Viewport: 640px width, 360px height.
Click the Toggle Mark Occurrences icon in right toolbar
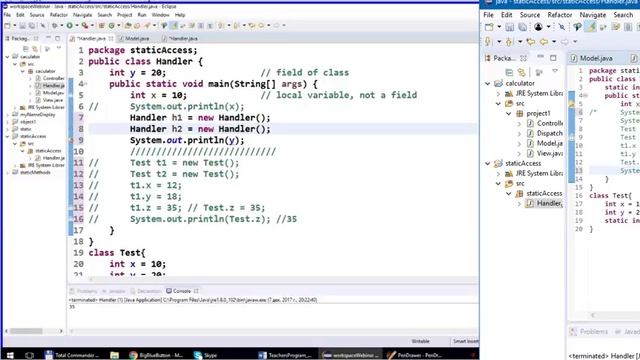coord(591,27)
